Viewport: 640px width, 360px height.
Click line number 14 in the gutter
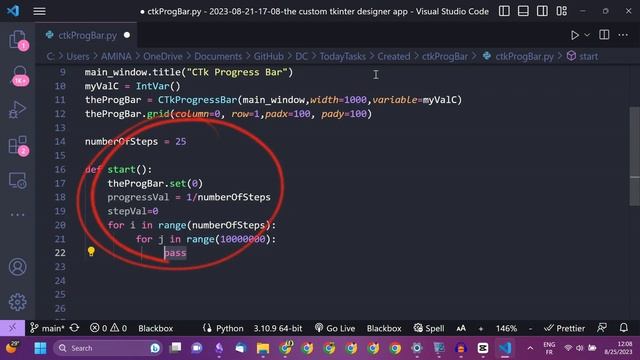(60, 142)
